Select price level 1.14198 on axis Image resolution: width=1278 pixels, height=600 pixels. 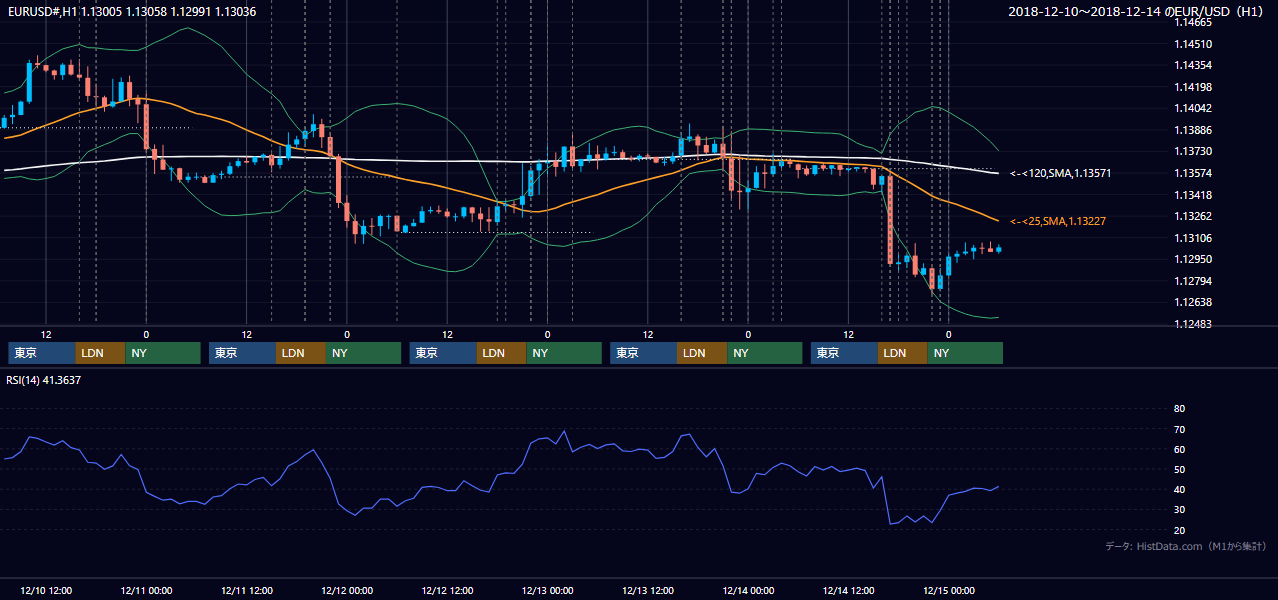point(1193,87)
